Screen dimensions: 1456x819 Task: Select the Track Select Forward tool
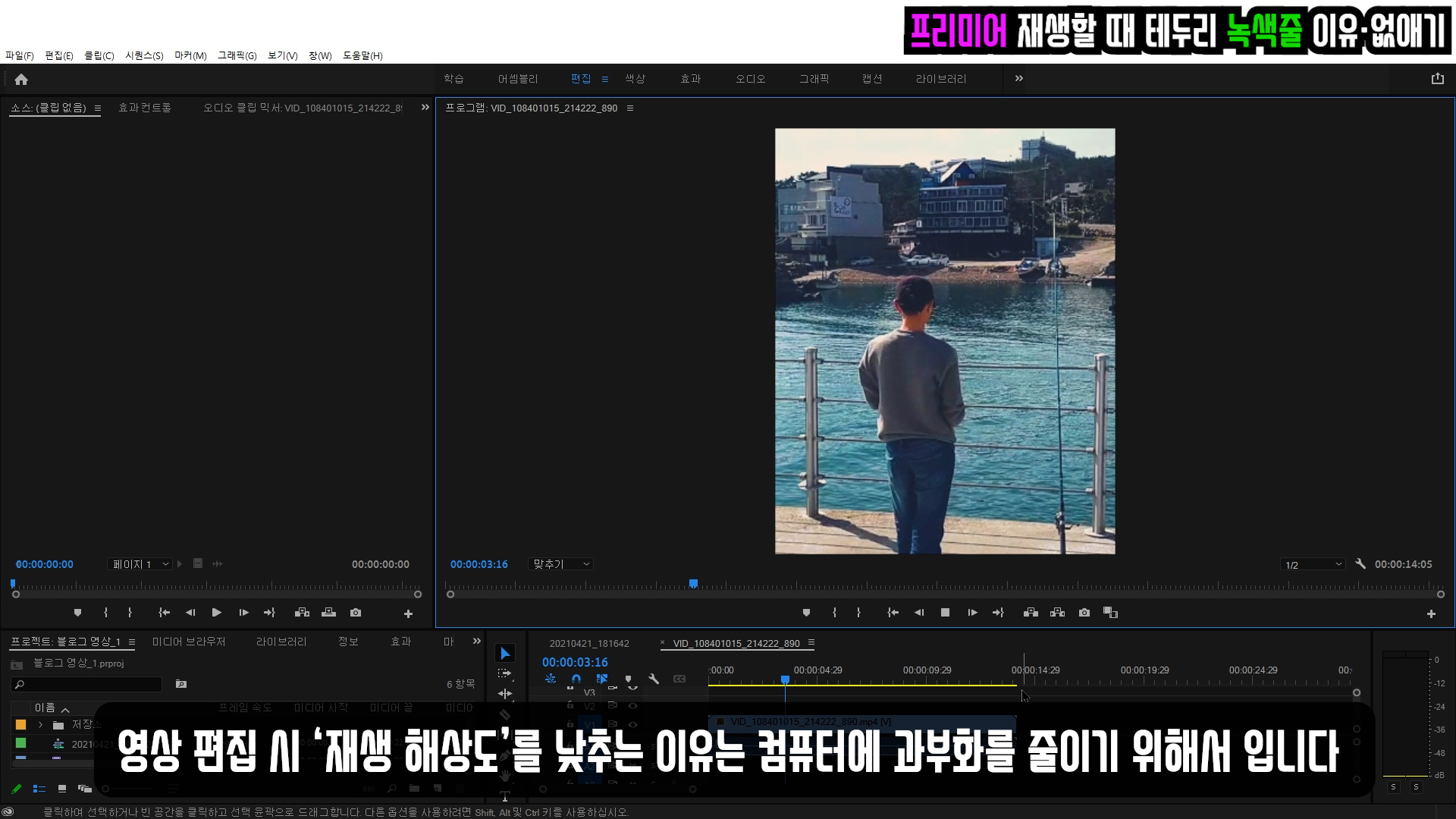click(505, 673)
